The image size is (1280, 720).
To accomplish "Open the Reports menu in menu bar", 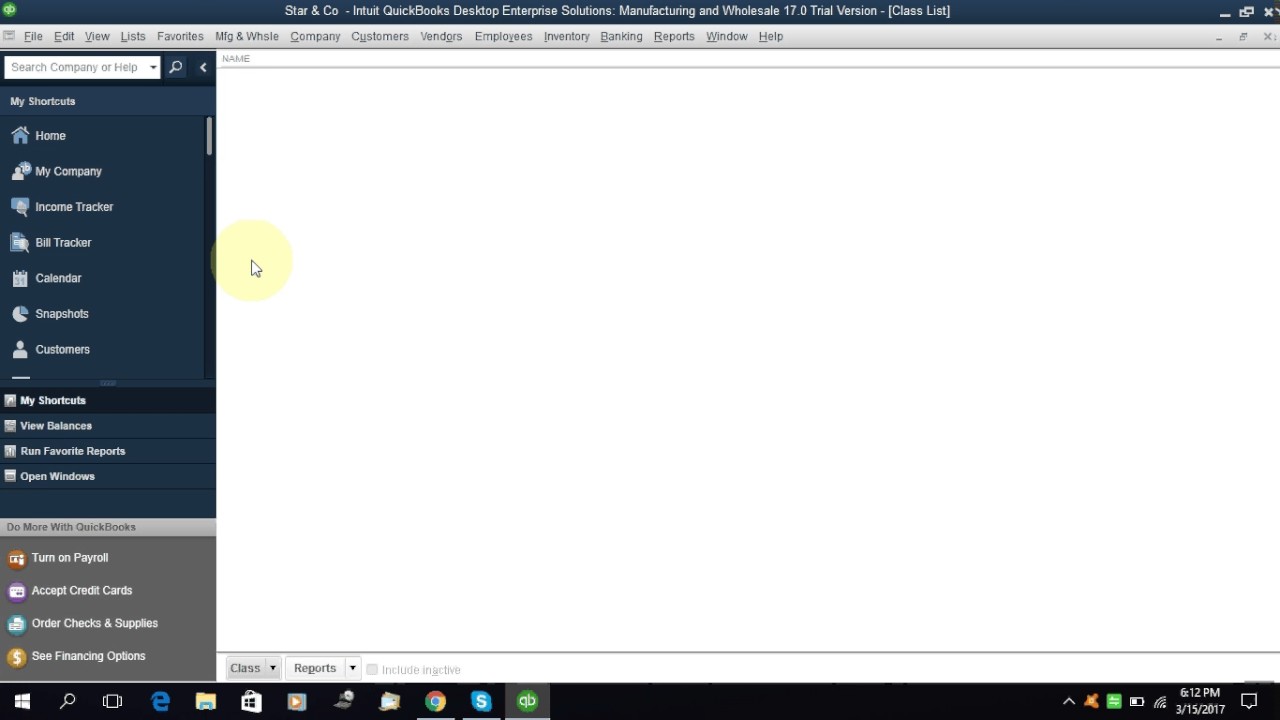I will tap(674, 36).
